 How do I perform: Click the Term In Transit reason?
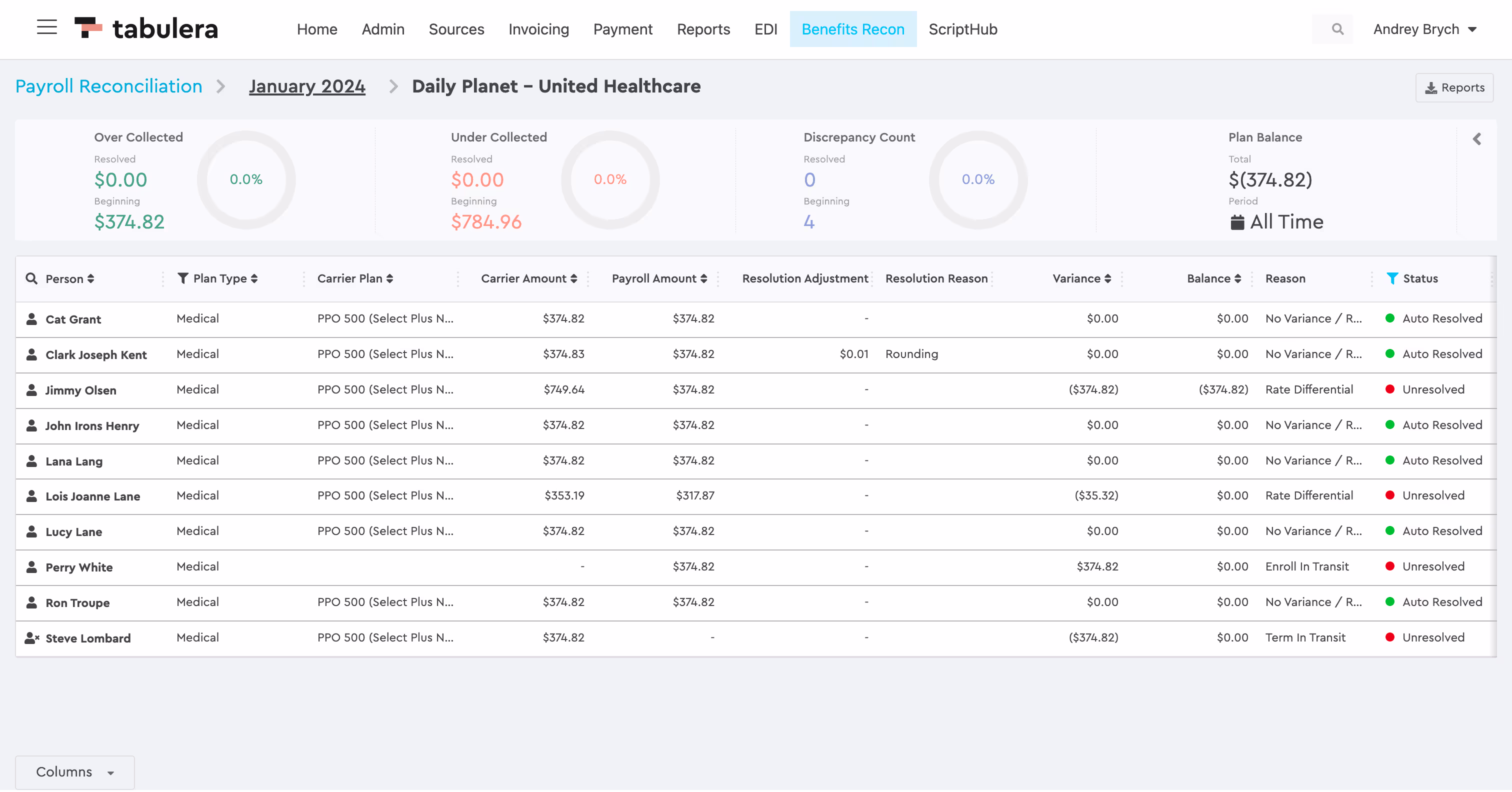[x=1305, y=637]
